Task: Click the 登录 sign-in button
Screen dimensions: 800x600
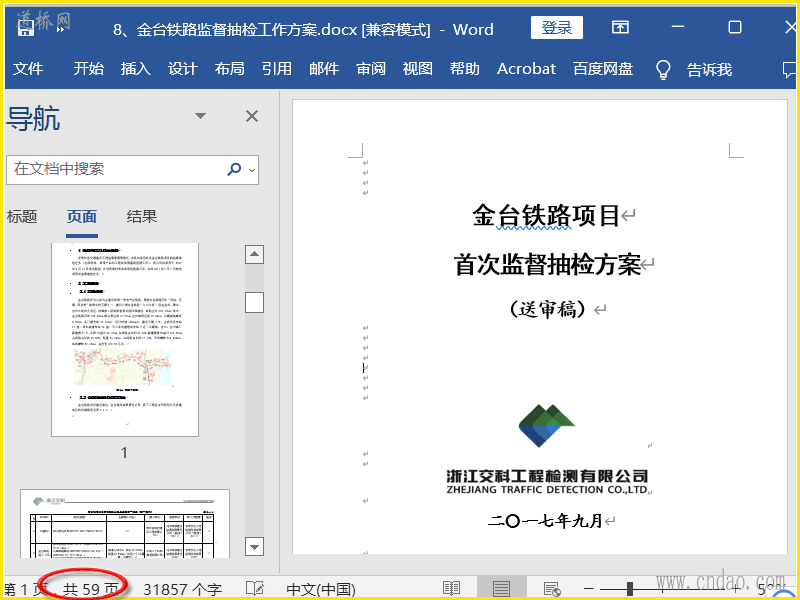Action: tap(557, 28)
